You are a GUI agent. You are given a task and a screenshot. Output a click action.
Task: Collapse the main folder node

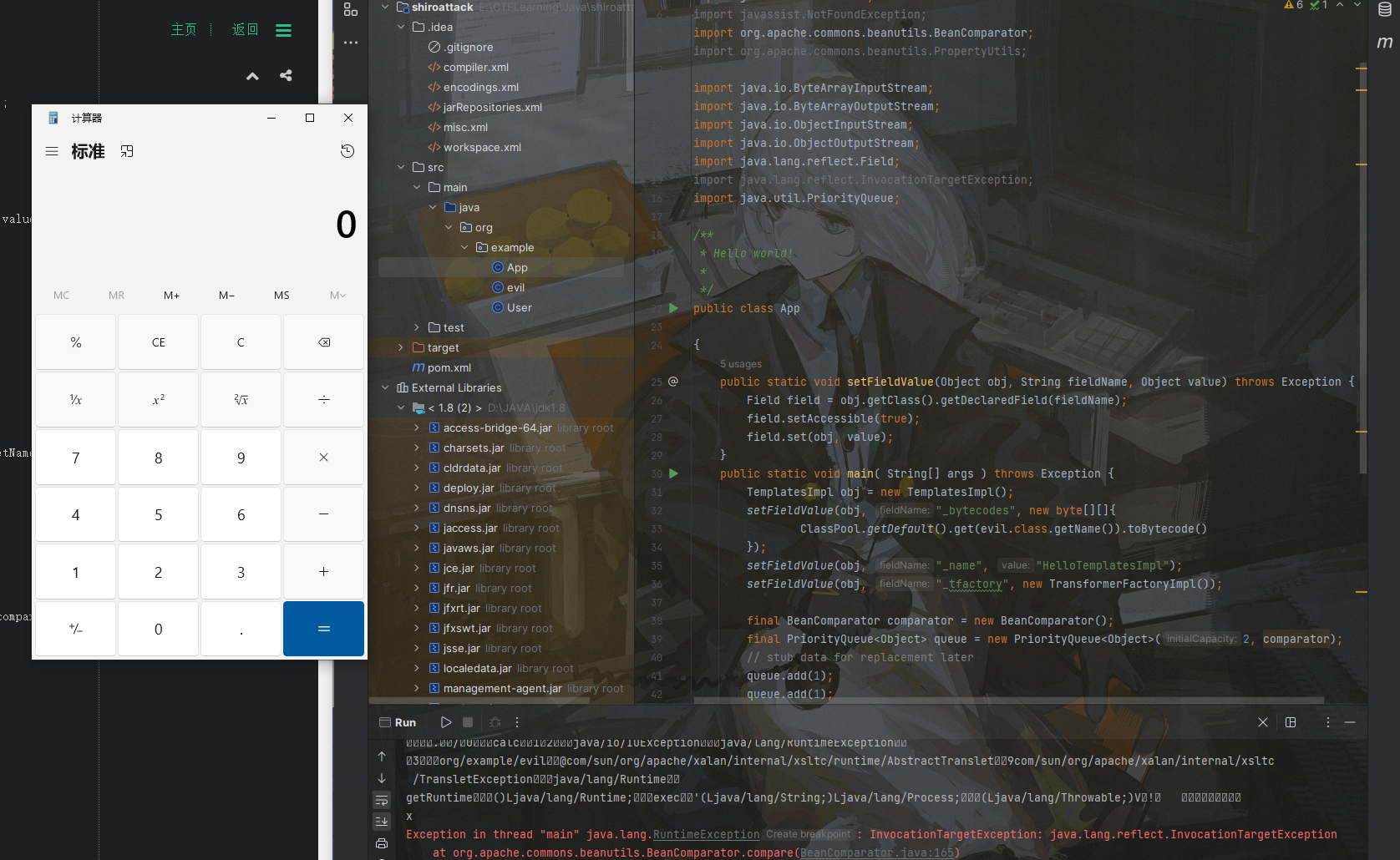[x=417, y=187]
